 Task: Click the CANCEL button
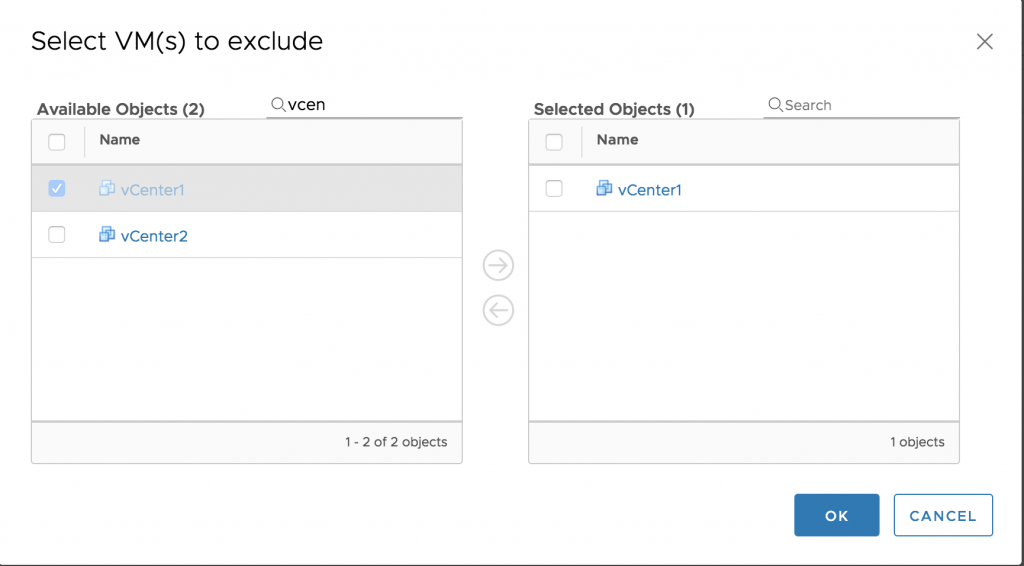(943, 515)
